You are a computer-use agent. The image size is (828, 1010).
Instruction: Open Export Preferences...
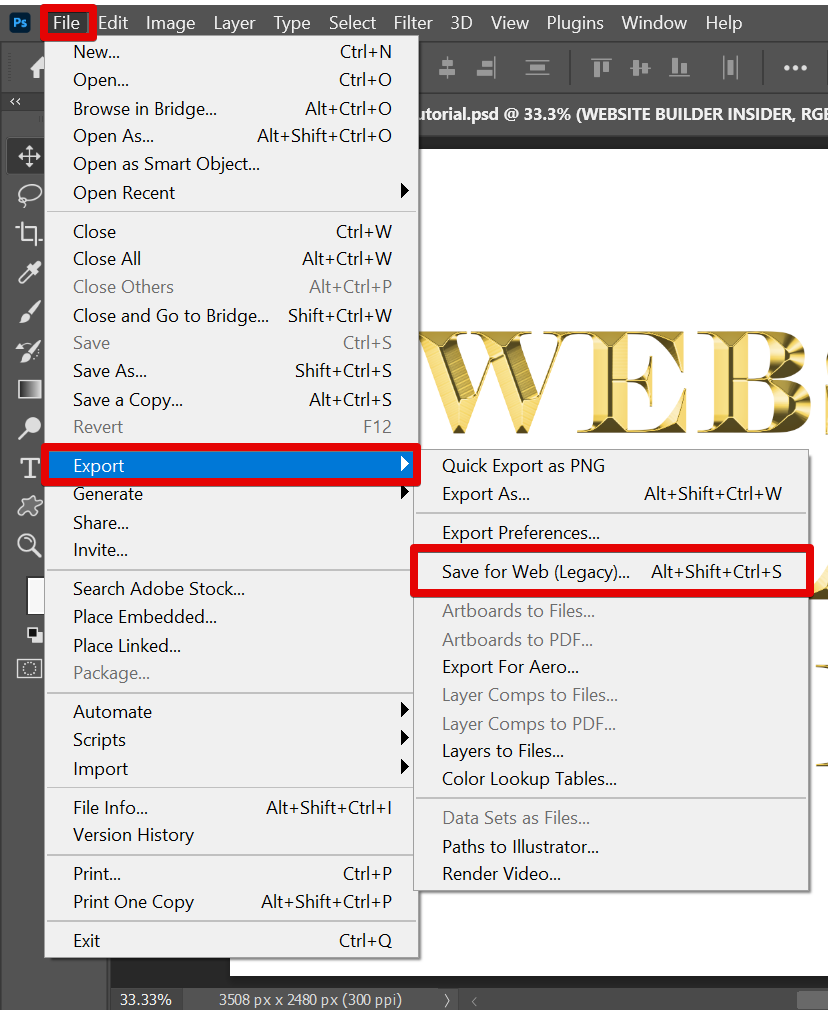(x=611, y=533)
